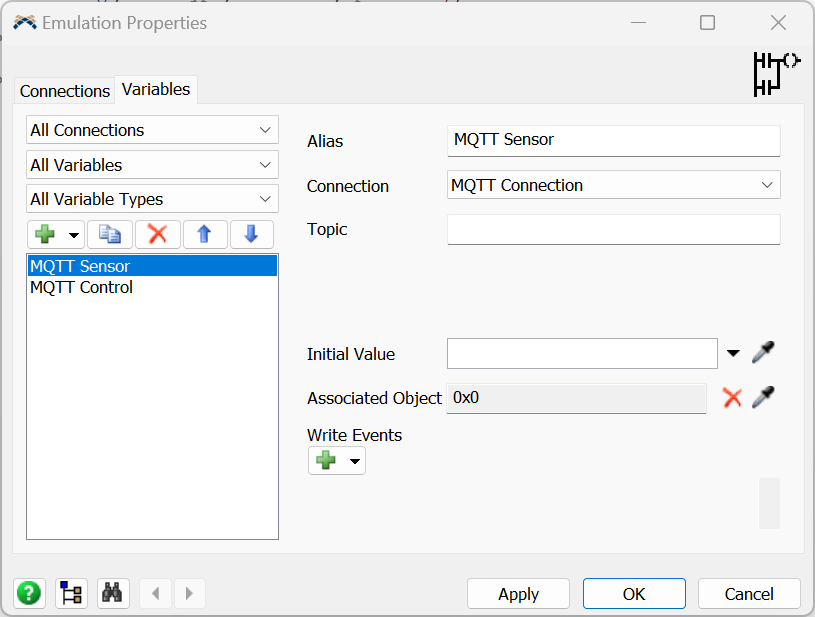The image size is (815, 617).
Task: Delete selected variable using red X icon
Action: tap(157, 234)
